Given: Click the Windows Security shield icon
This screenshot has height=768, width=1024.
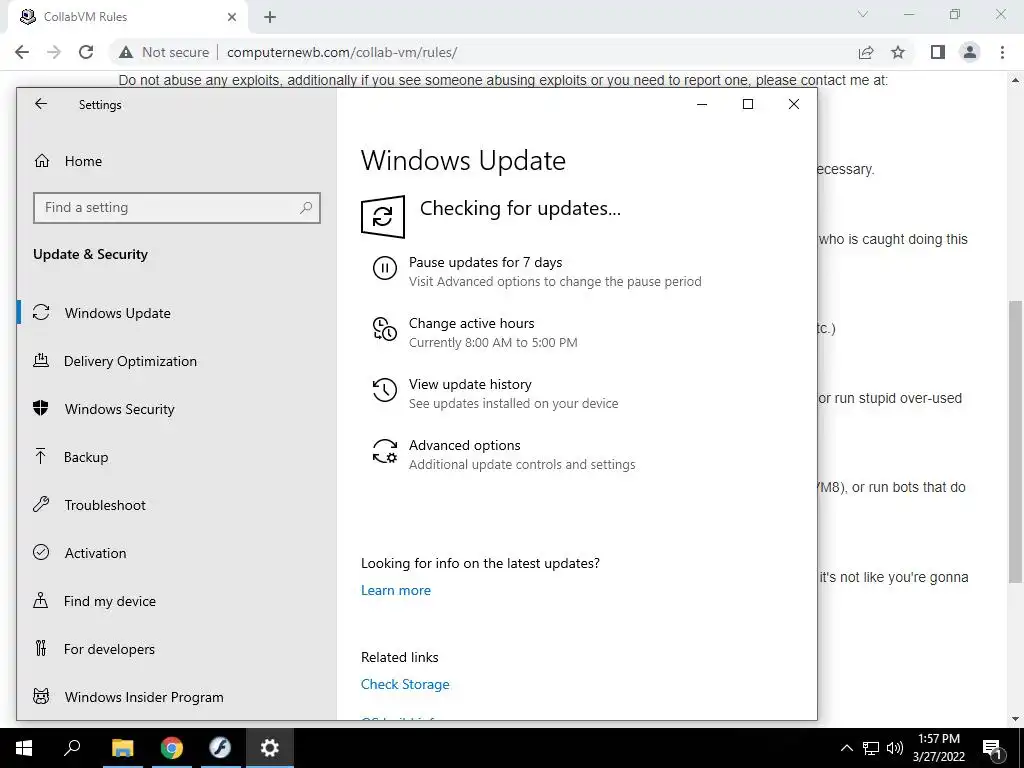Looking at the screenshot, I should [40, 408].
